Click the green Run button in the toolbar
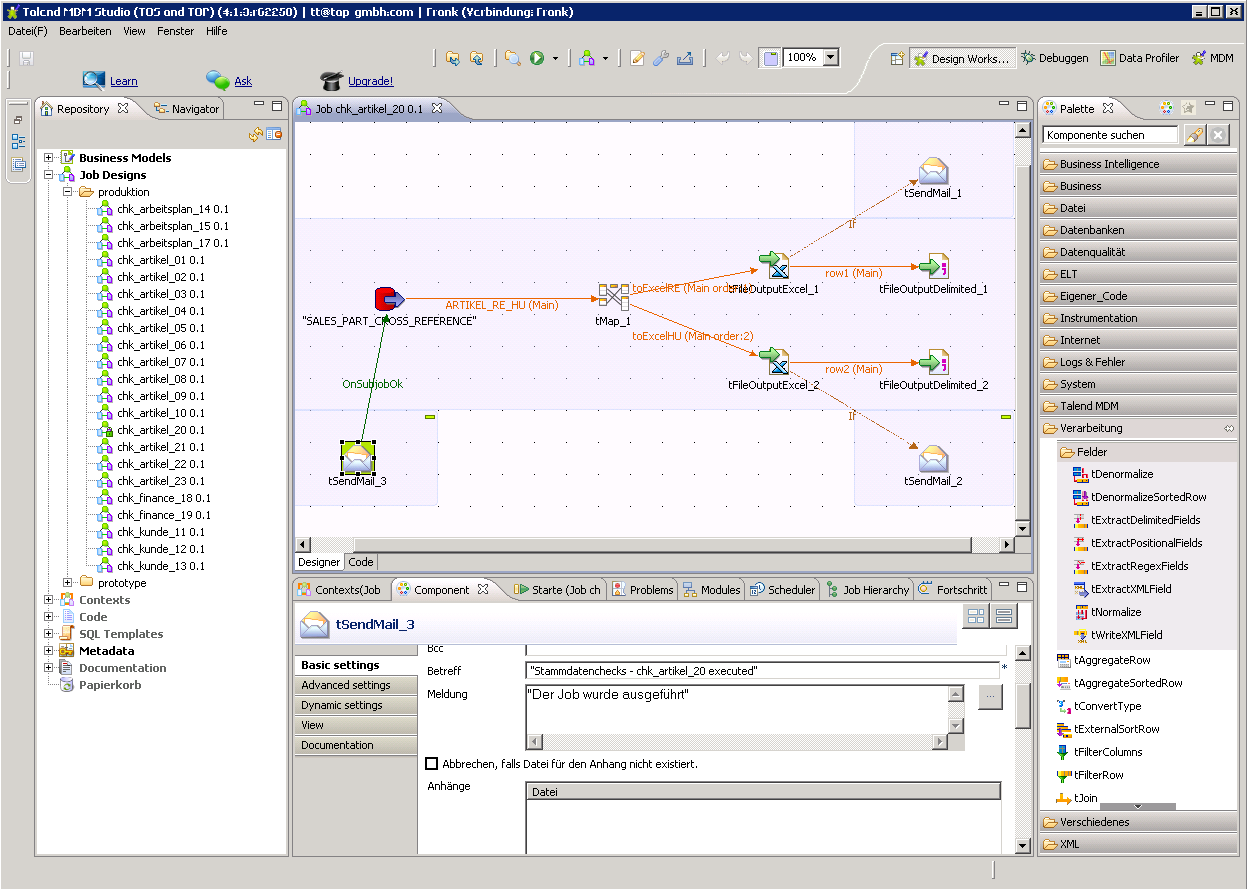 [x=537, y=58]
